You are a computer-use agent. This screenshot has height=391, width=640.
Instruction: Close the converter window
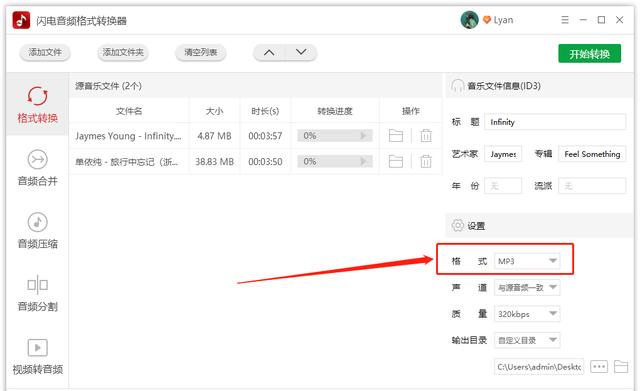(620, 20)
